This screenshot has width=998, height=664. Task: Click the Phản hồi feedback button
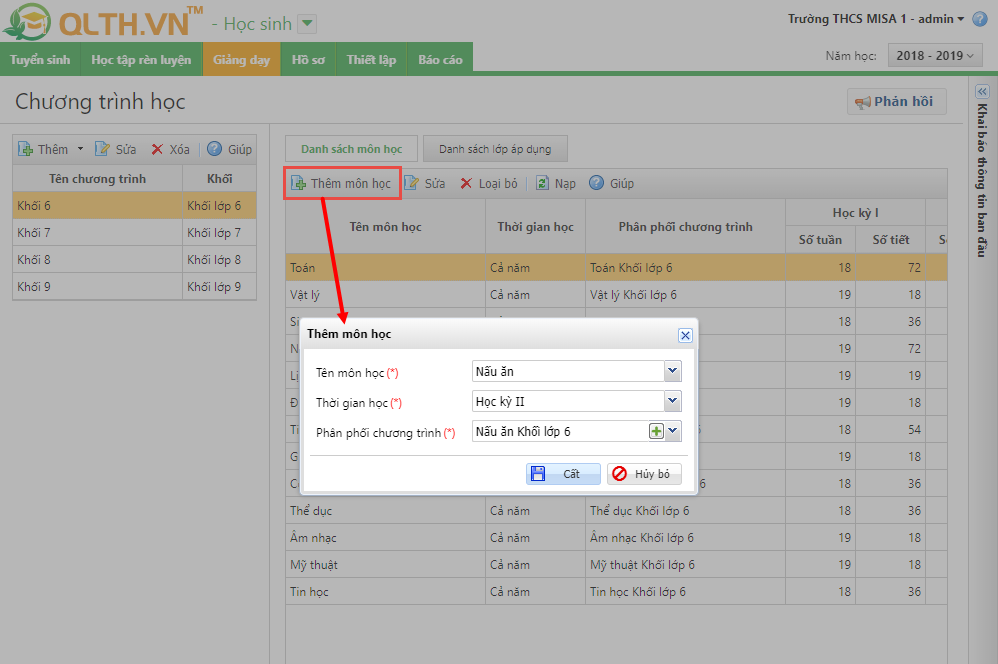896,101
